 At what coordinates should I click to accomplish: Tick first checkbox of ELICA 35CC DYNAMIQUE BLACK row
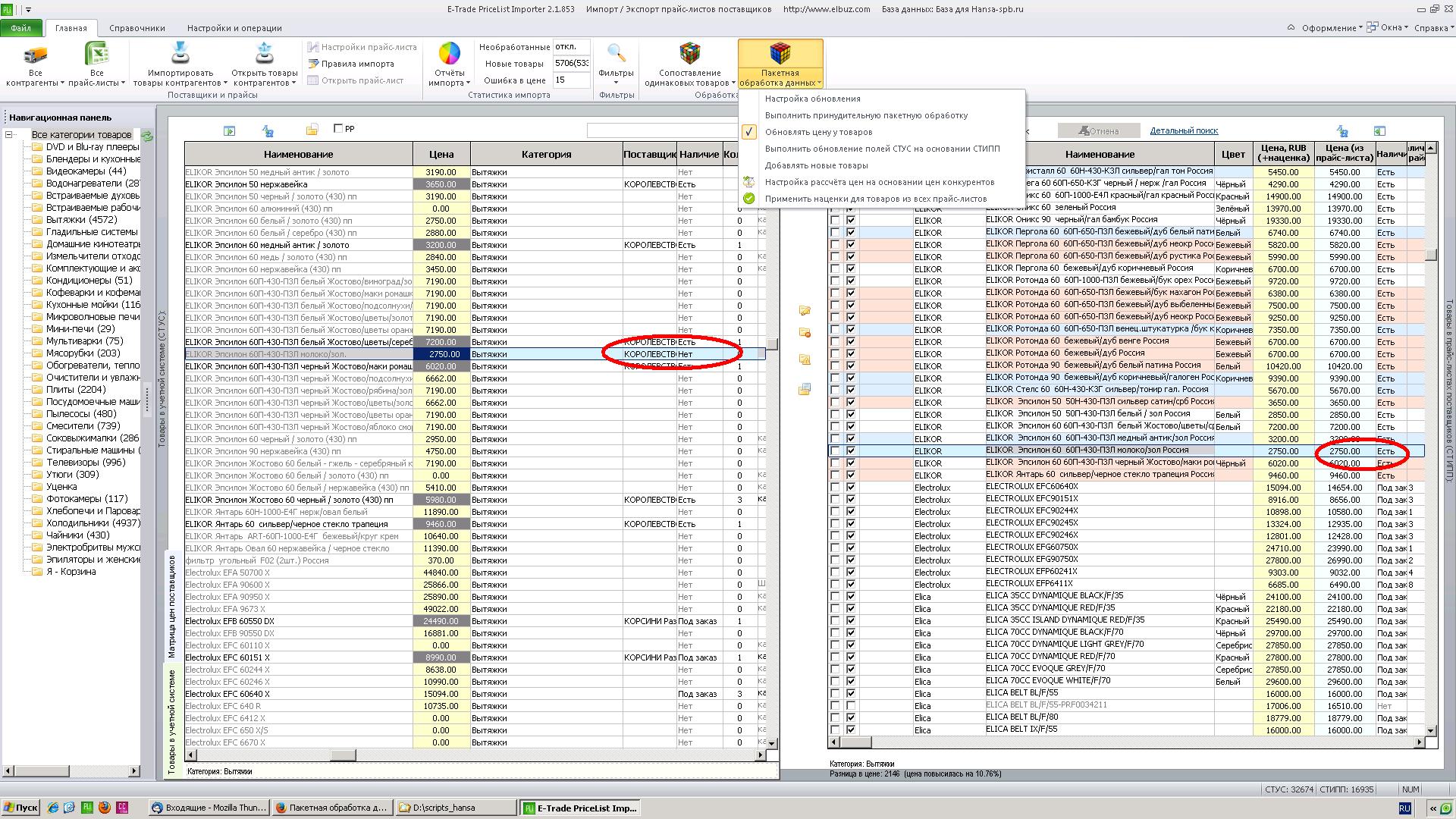click(x=835, y=597)
